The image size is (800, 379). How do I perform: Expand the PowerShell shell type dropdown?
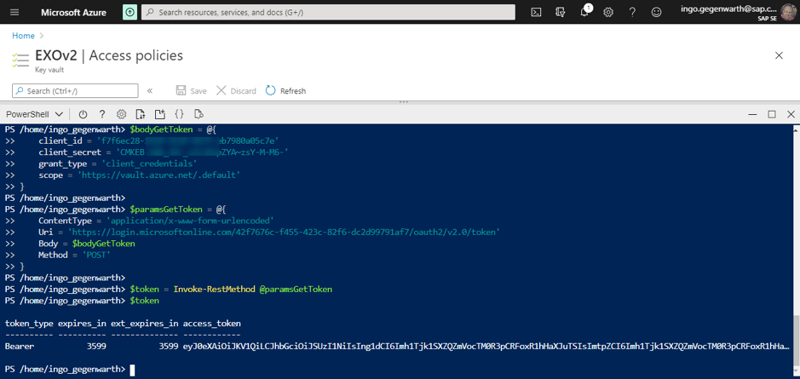(x=34, y=114)
